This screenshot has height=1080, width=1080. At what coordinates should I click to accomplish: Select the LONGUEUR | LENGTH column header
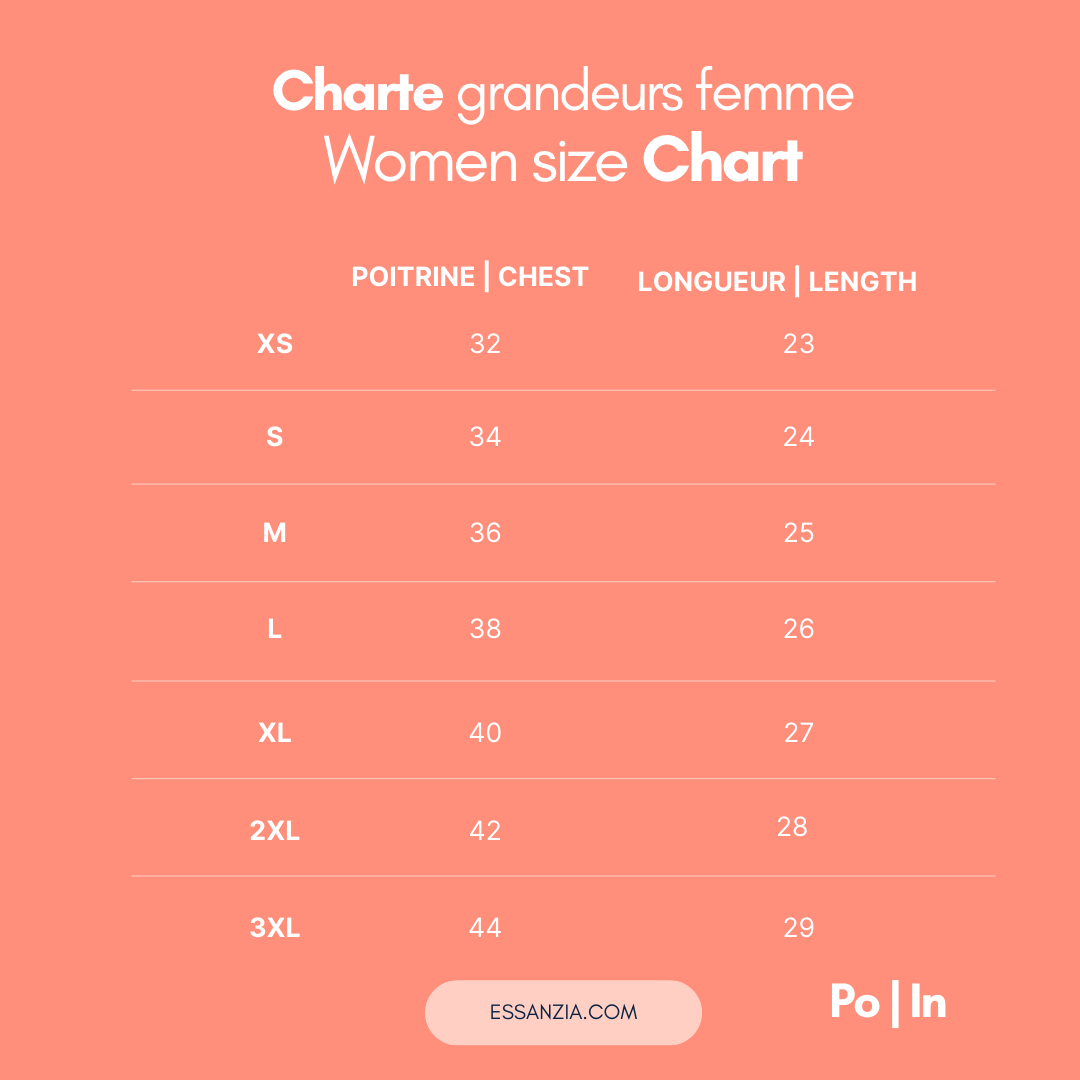click(x=777, y=282)
